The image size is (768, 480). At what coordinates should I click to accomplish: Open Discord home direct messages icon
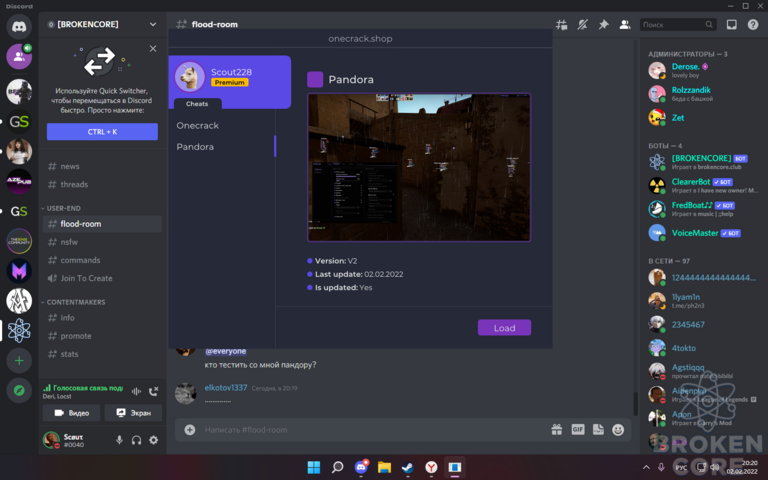tap(19, 26)
